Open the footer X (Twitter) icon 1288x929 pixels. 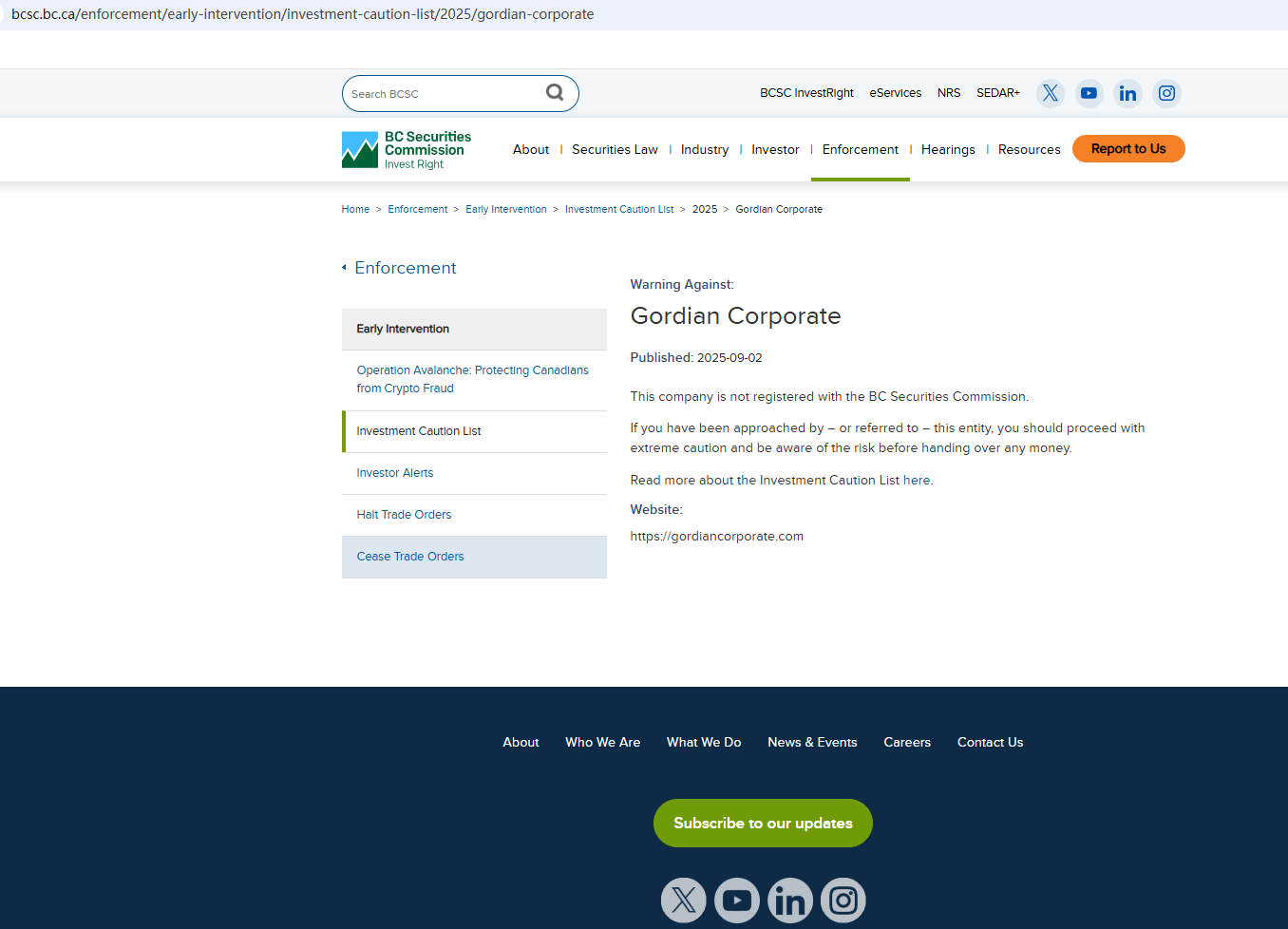684,901
